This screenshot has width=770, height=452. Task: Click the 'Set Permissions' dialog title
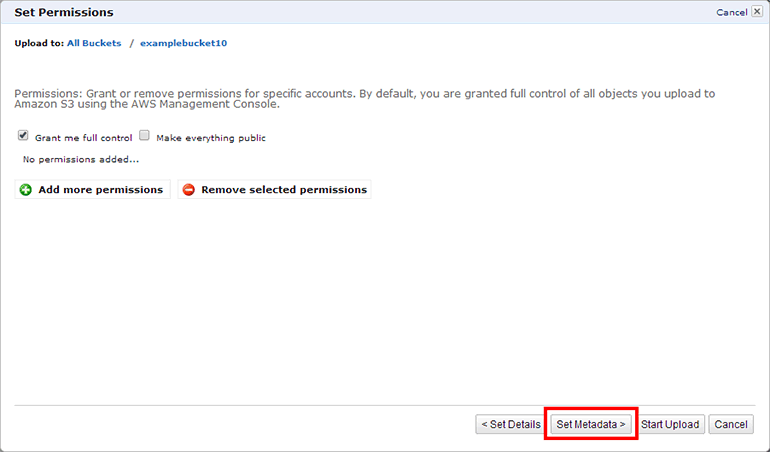63,12
